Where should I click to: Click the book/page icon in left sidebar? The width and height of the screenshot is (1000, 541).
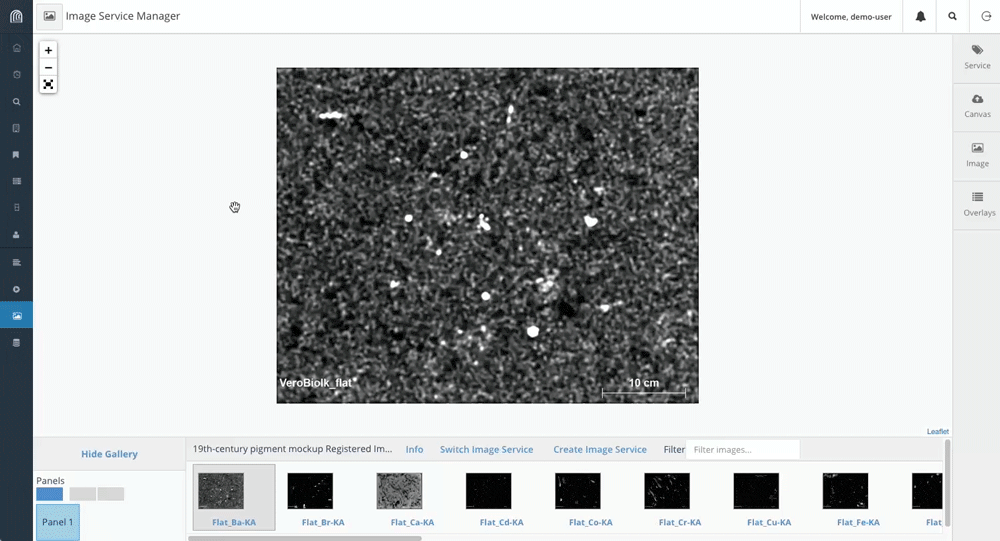pos(17,128)
